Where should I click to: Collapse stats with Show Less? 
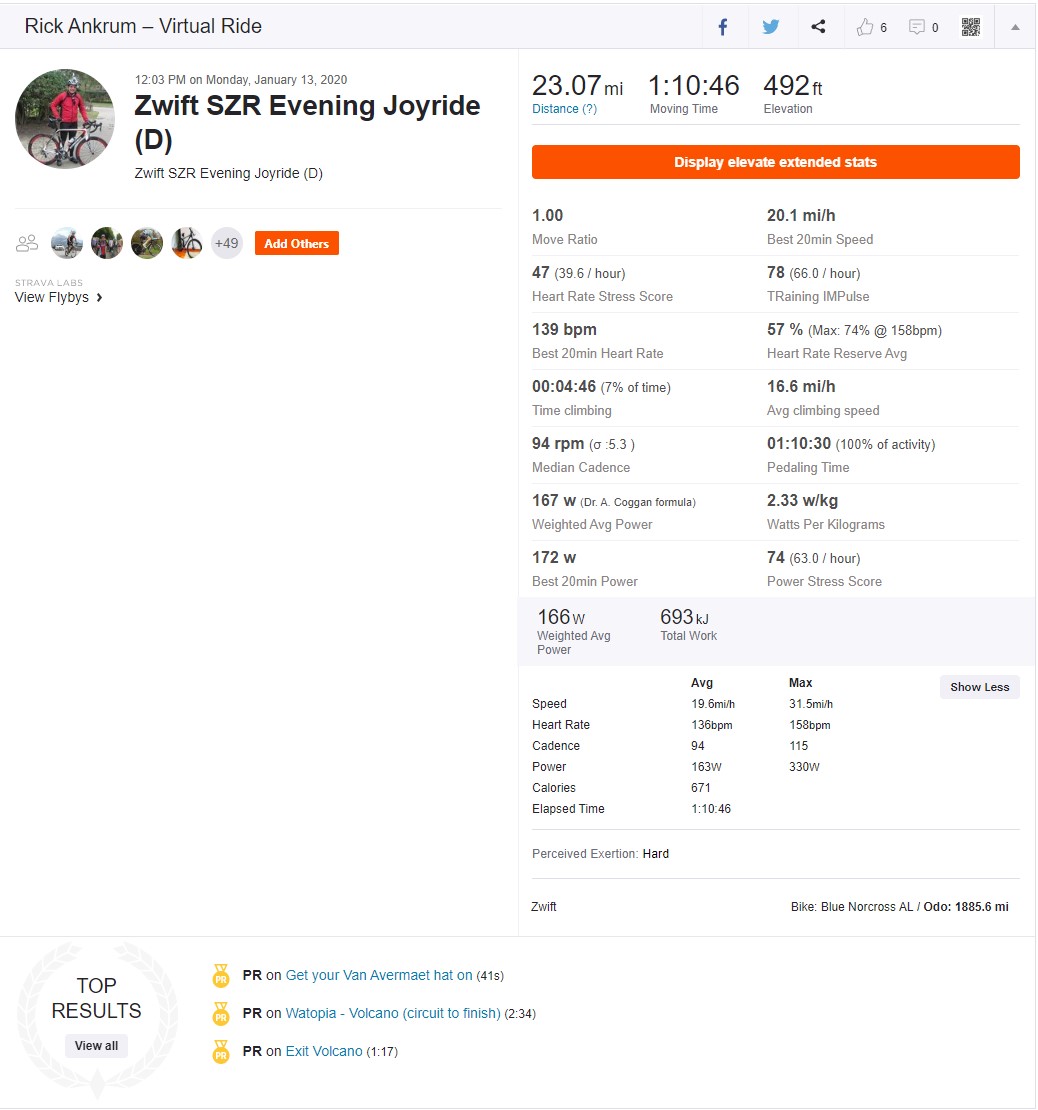point(979,687)
